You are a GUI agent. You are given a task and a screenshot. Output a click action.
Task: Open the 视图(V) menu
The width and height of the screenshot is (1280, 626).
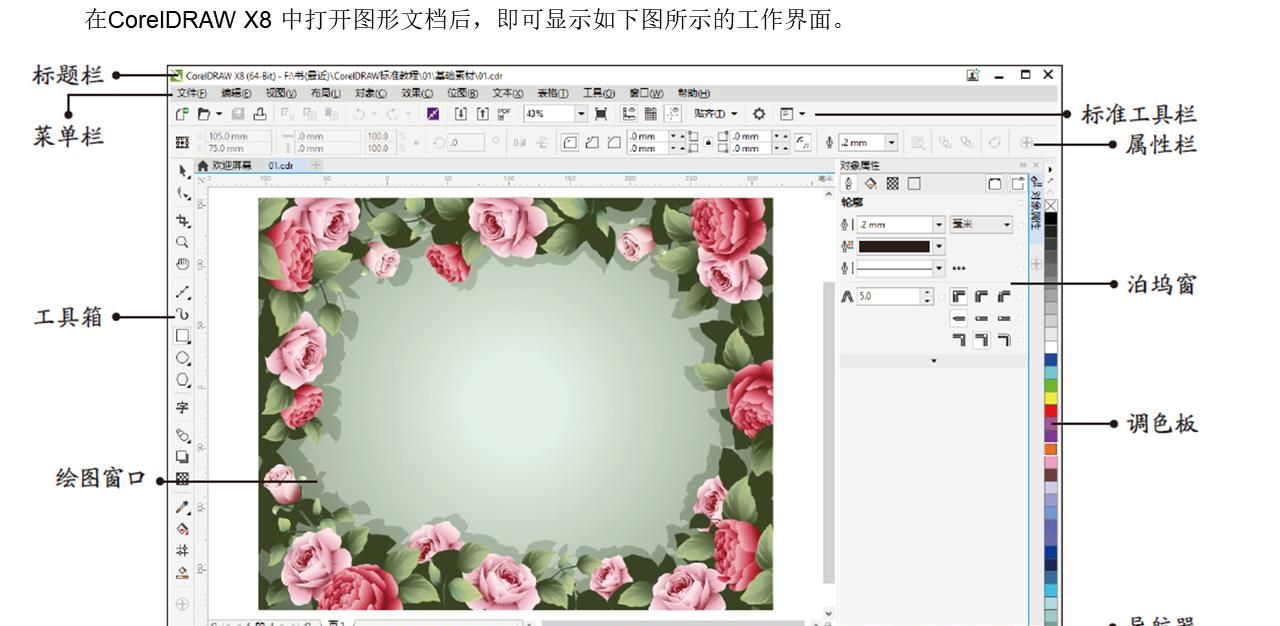point(281,93)
